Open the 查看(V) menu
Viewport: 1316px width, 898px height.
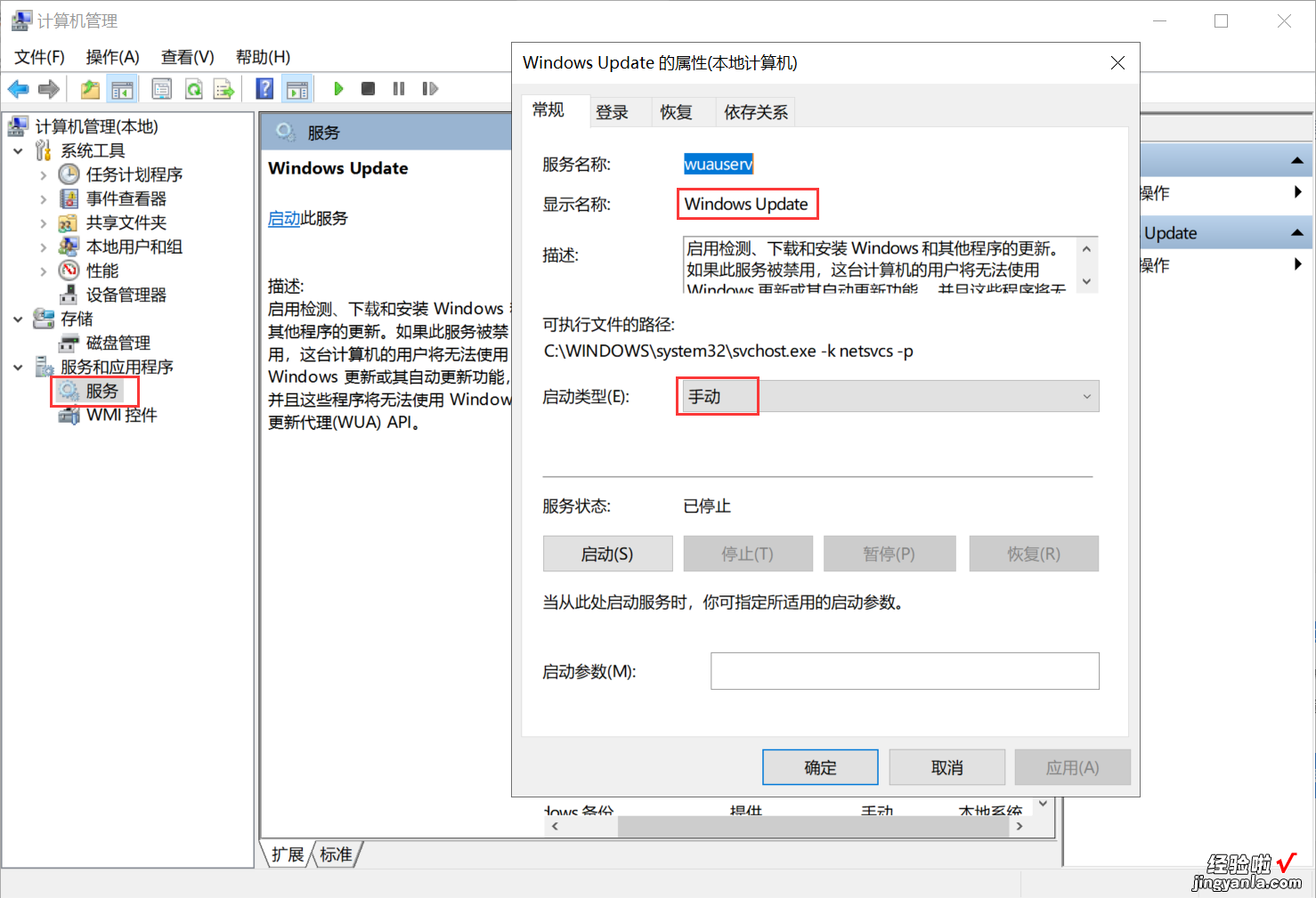[x=187, y=57]
